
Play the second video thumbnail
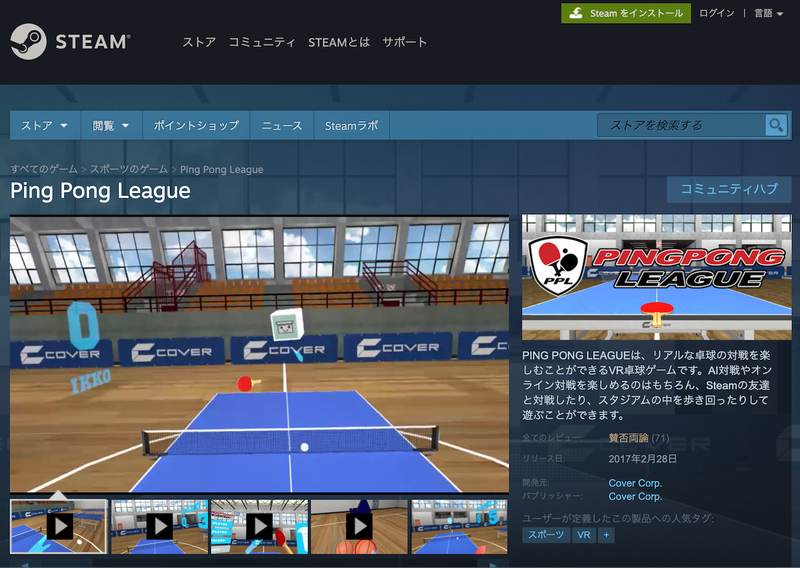(159, 526)
